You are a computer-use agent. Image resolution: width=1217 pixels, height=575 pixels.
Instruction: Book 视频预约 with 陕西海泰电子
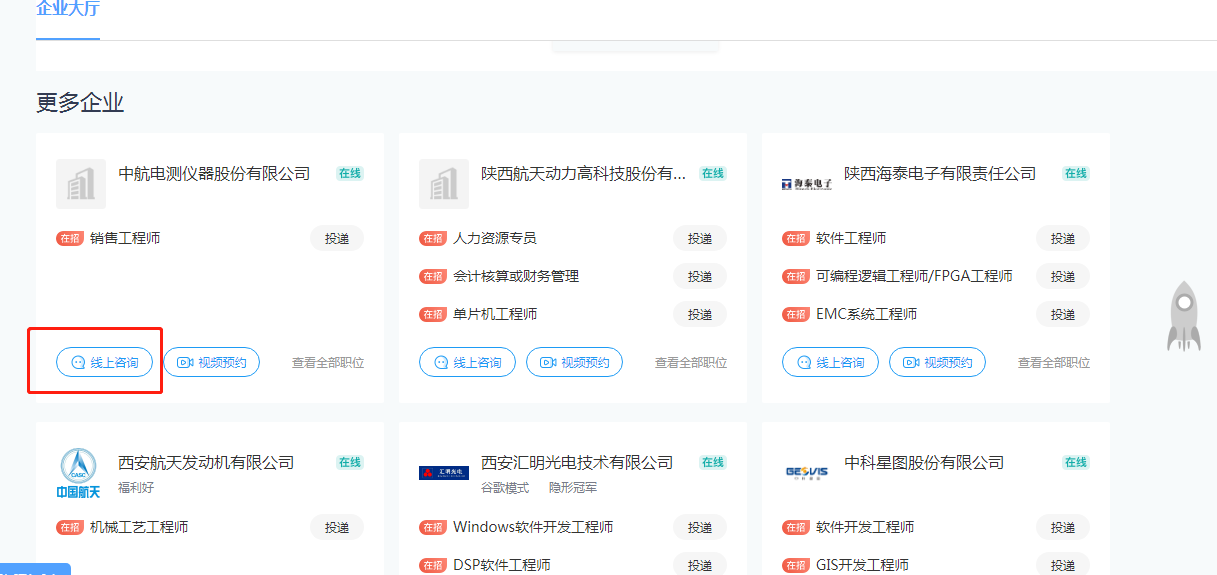[x=937, y=362]
